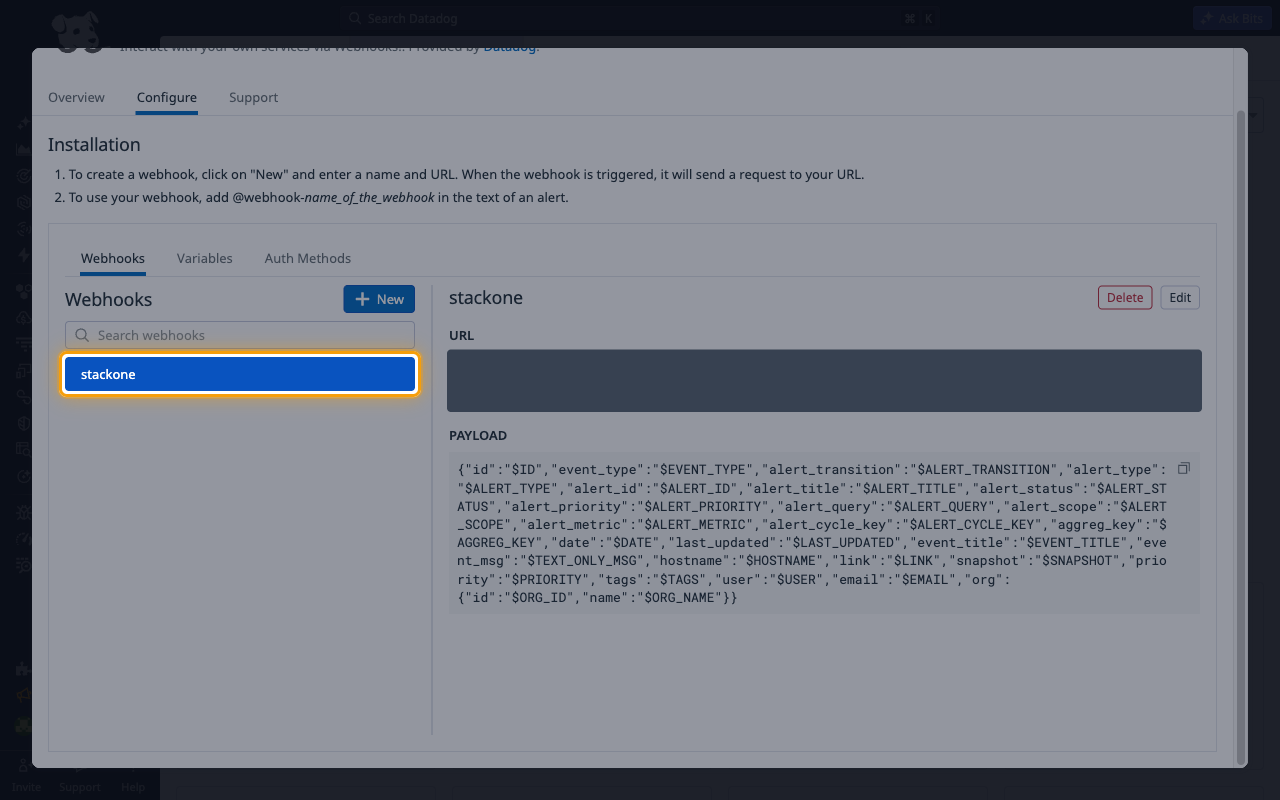Click the modal's vertical scrollbar
This screenshot has height=800, width=1280.
click(x=1242, y=437)
